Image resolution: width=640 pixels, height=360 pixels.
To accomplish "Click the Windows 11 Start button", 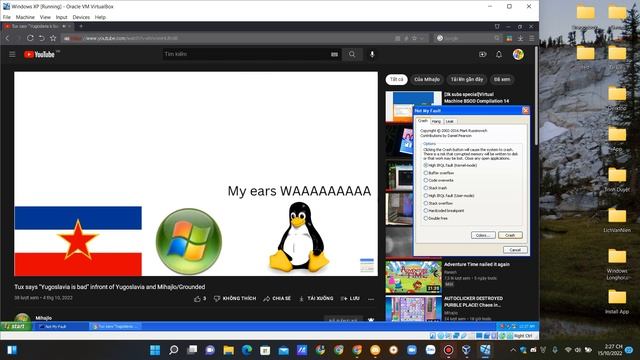I will tap(155, 350).
